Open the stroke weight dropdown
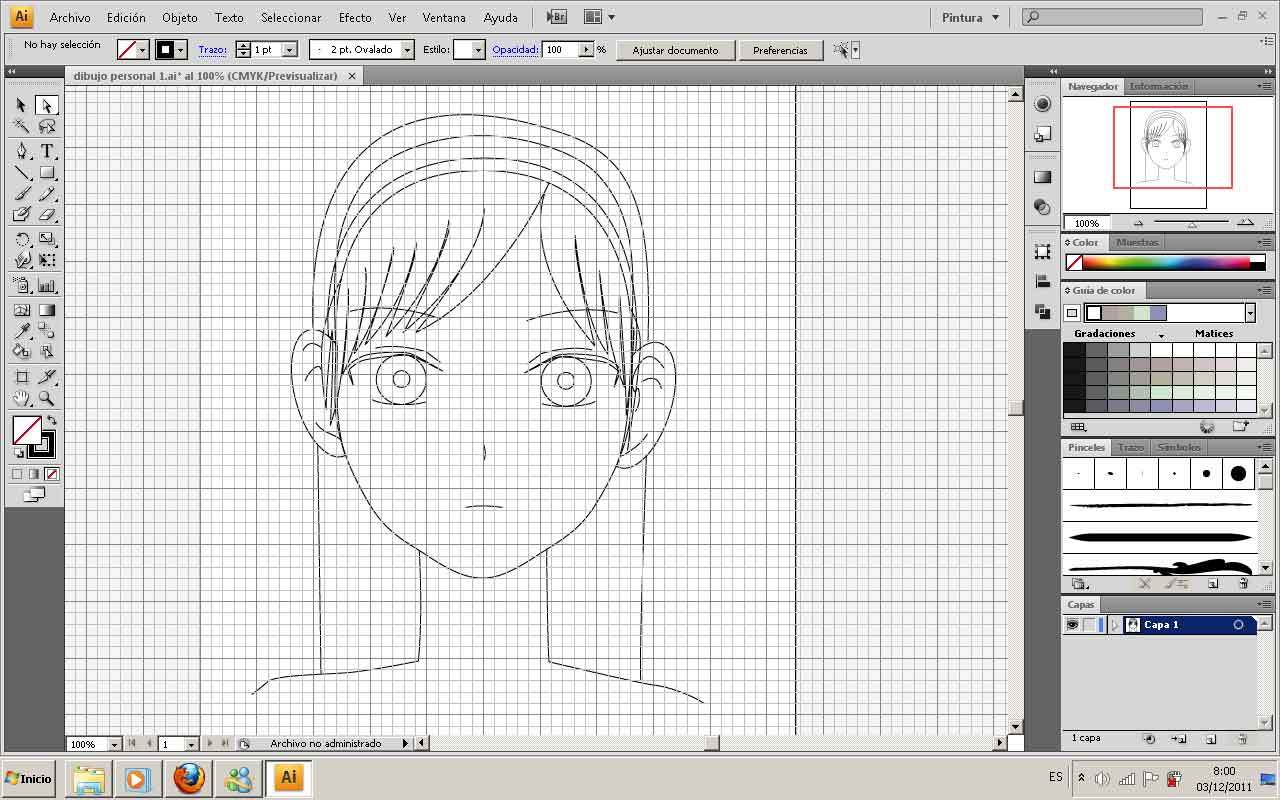This screenshot has width=1280, height=800. [x=290, y=49]
